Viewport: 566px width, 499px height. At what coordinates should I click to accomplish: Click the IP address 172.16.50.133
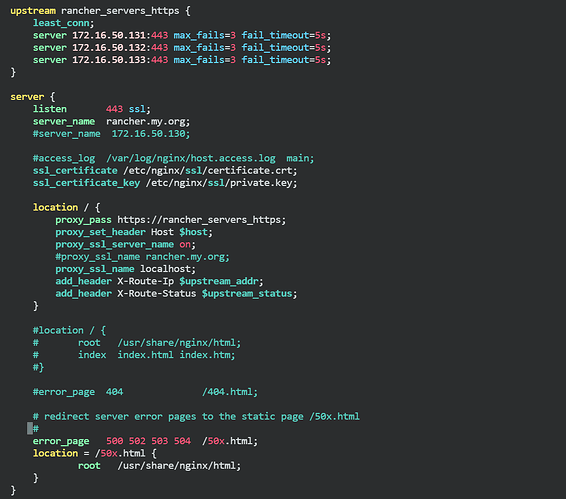coord(109,60)
